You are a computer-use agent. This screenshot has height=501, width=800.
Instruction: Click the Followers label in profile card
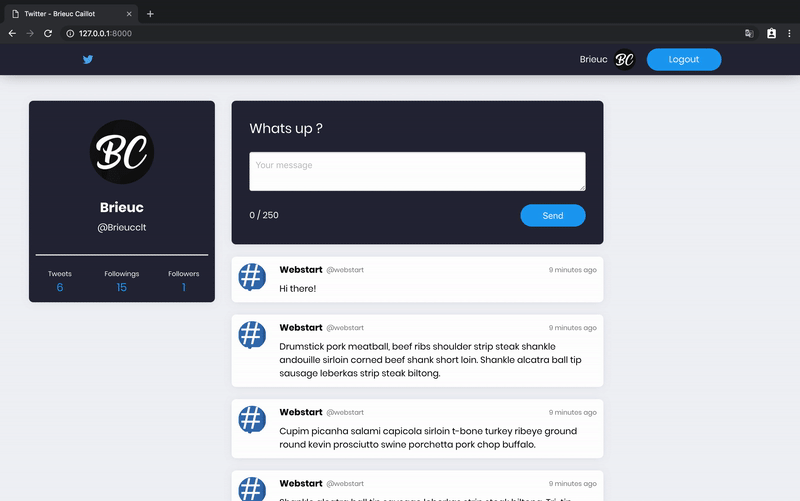pyautogui.click(x=184, y=274)
